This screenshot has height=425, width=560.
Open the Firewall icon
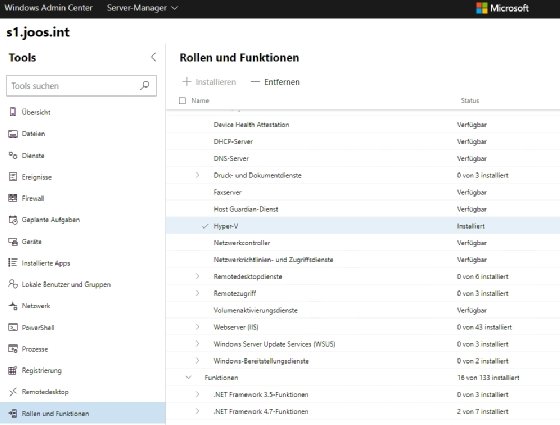(13, 198)
